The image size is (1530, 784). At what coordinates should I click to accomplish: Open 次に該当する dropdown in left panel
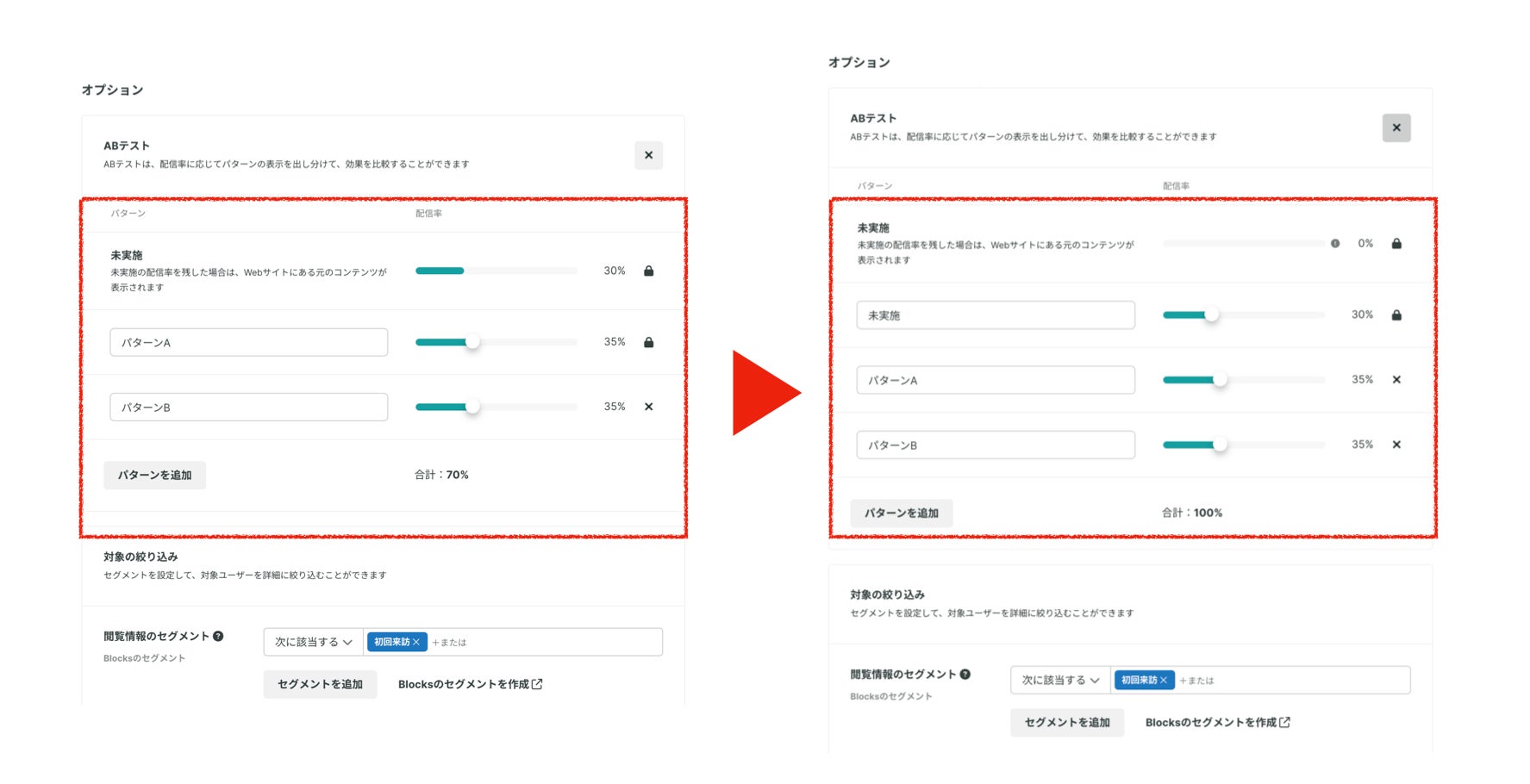point(314,642)
